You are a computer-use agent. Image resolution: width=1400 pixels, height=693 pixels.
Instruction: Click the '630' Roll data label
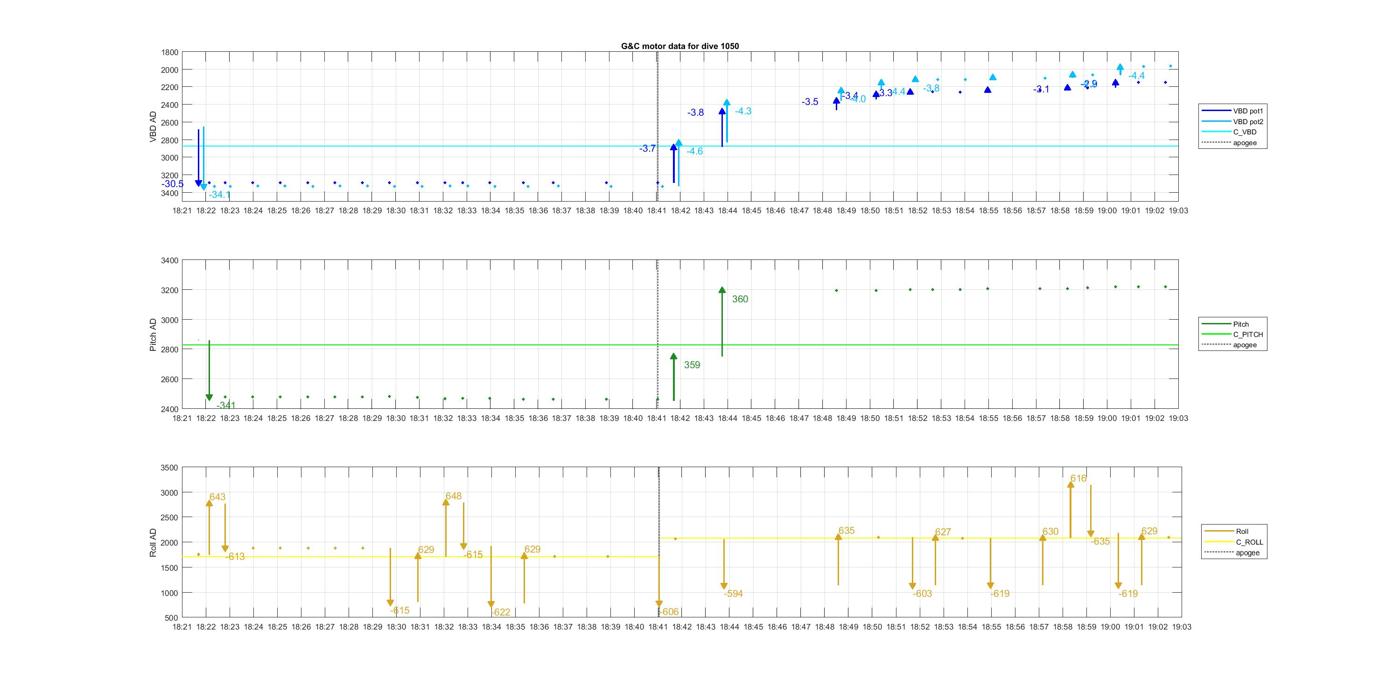coord(1050,532)
